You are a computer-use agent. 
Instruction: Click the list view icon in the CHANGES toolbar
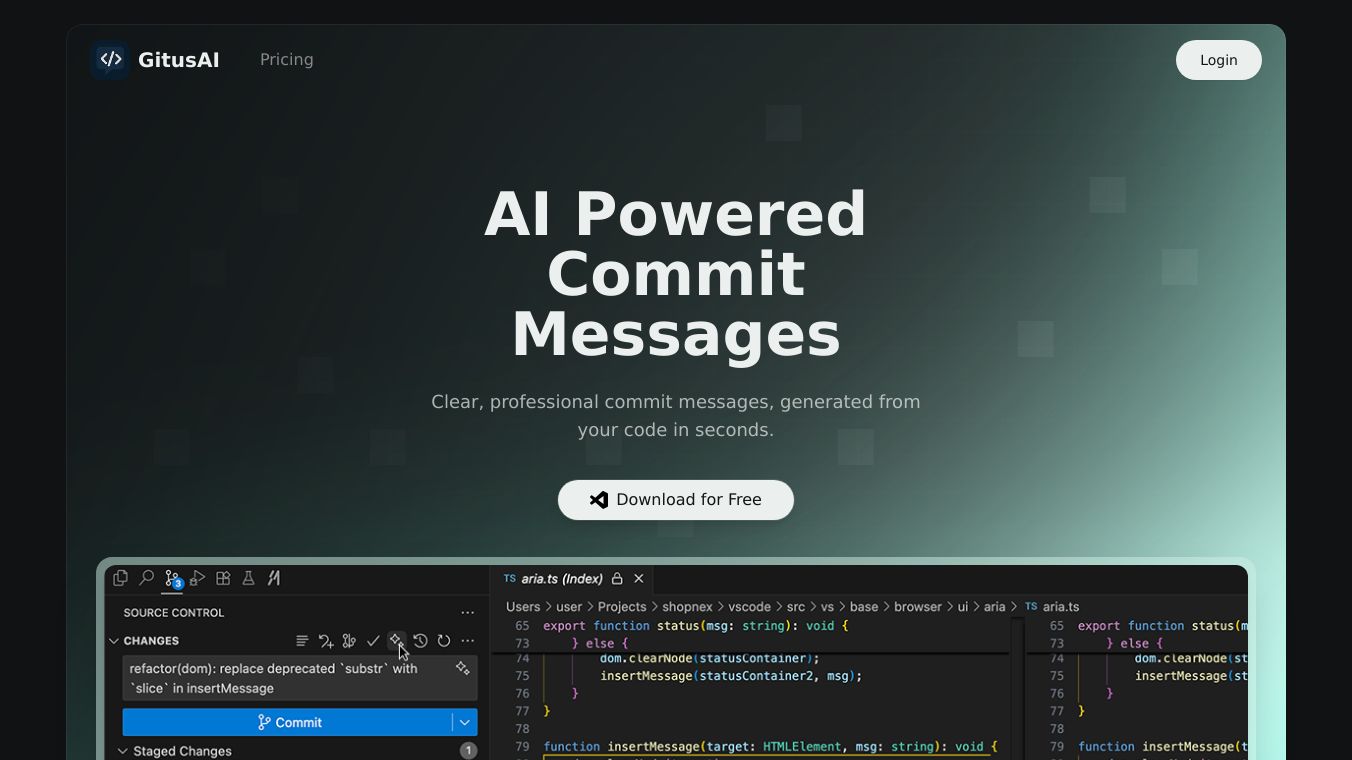coord(302,641)
